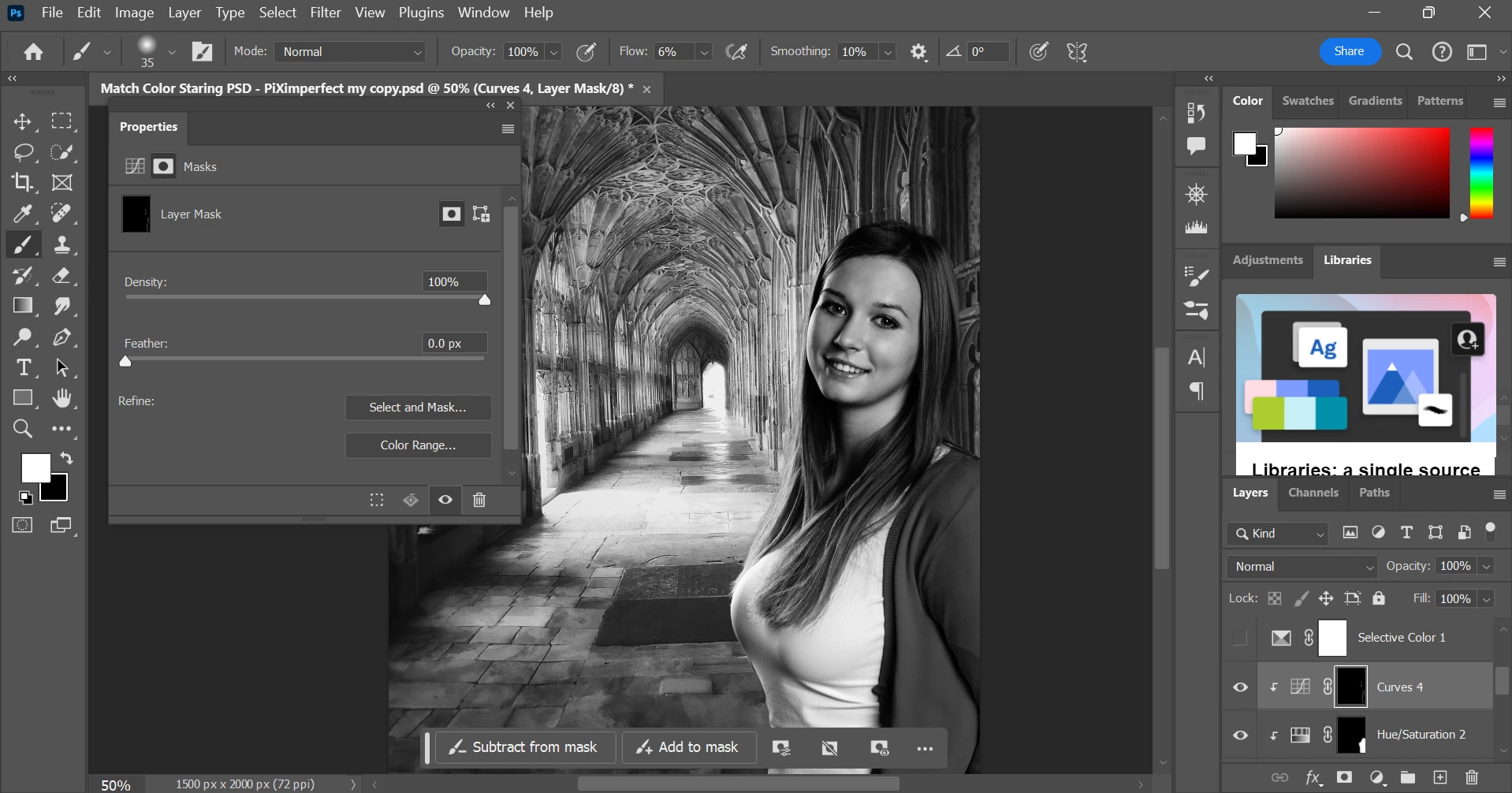Swap foreground and background colors
This screenshot has height=793, width=1512.
point(67,458)
